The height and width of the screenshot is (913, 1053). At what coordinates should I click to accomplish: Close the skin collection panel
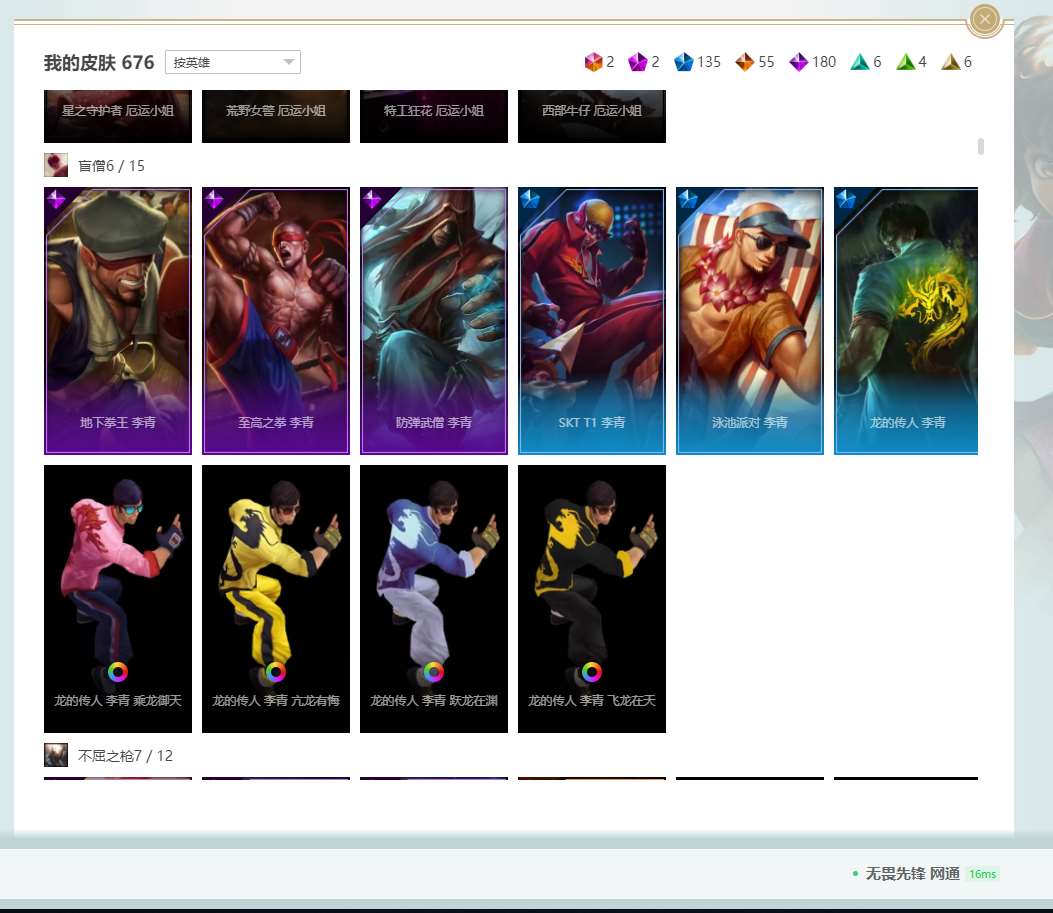click(x=985, y=19)
